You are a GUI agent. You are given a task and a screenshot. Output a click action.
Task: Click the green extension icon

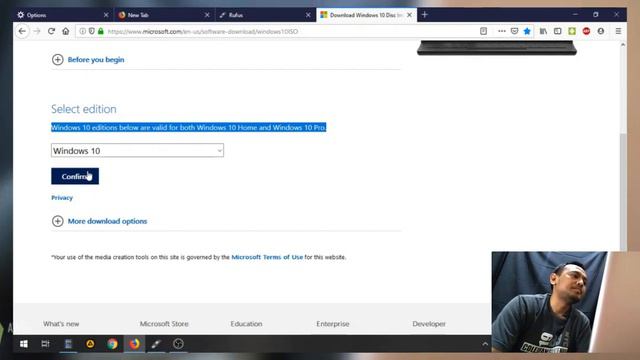[x=572, y=31]
